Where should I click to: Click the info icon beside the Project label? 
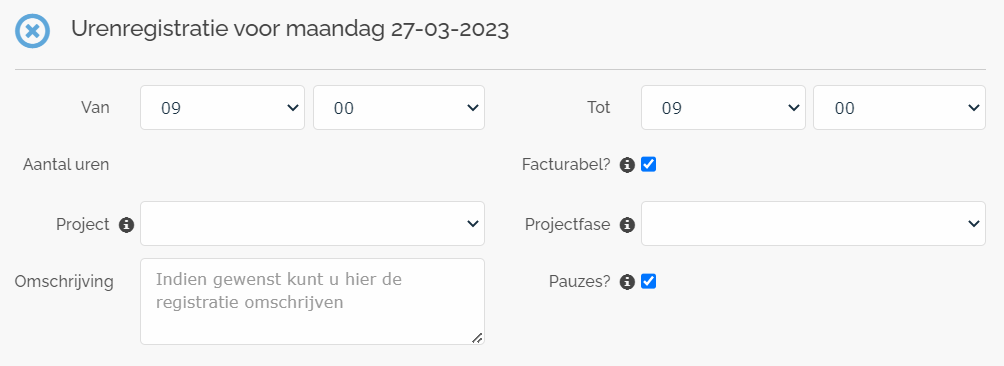[127, 225]
